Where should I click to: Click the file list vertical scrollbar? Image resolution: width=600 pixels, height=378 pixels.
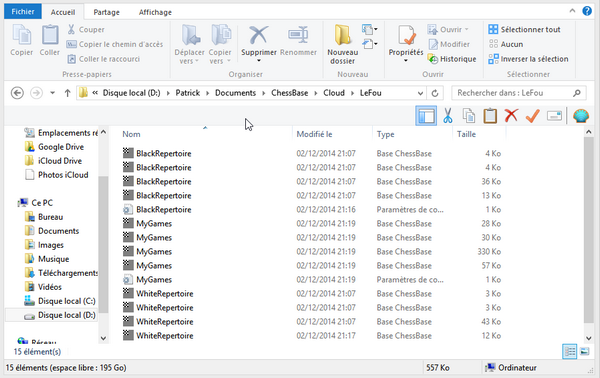click(589, 230)
